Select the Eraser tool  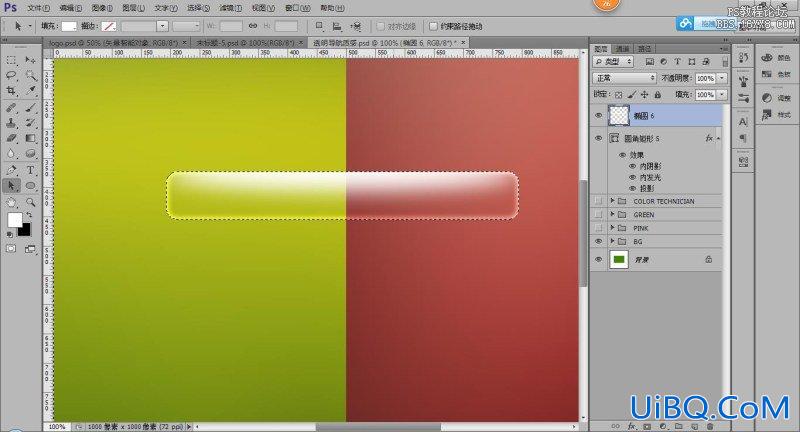(x=11, y=138)
